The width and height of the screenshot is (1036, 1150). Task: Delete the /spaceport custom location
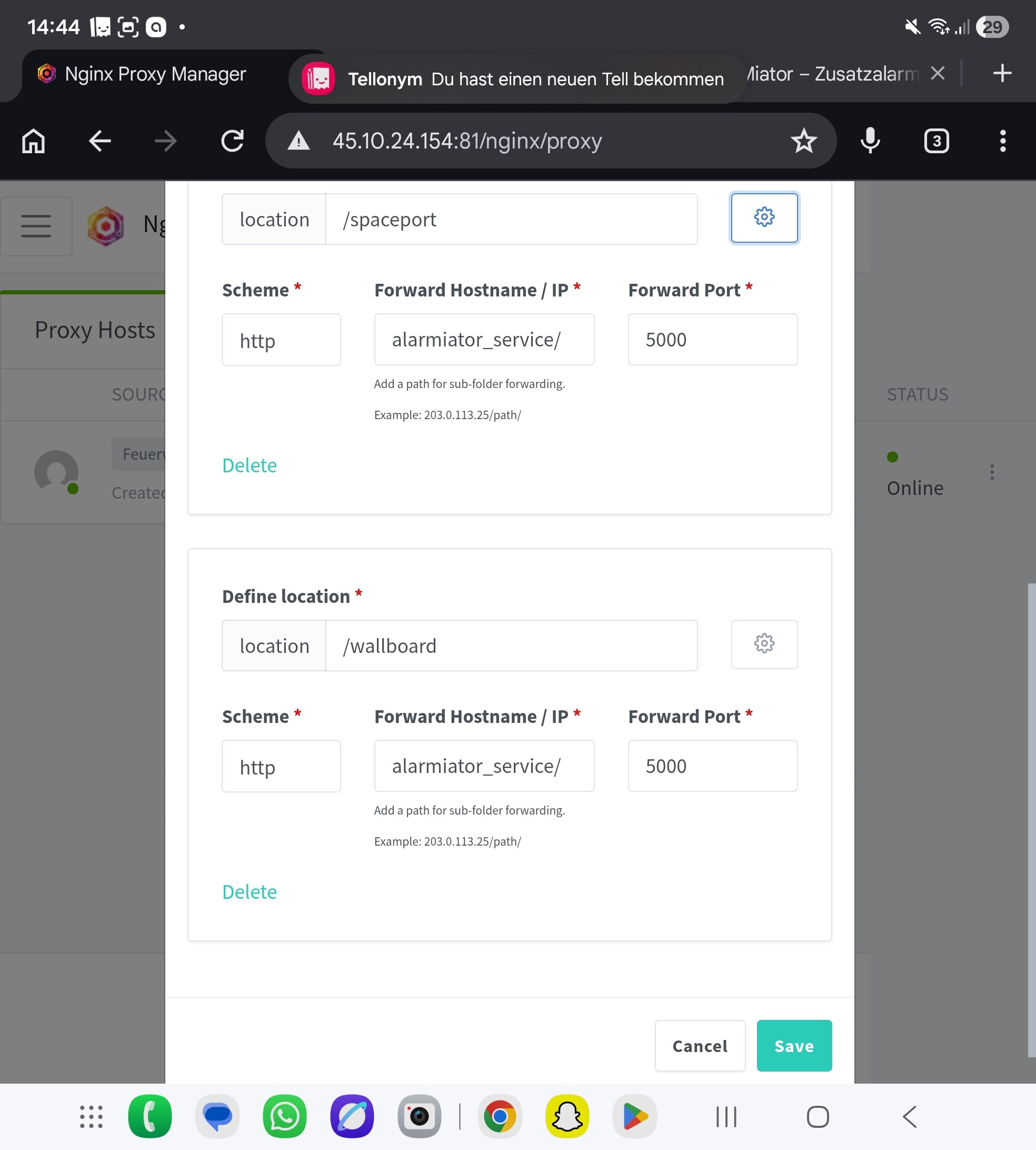(x=250, y=465)
